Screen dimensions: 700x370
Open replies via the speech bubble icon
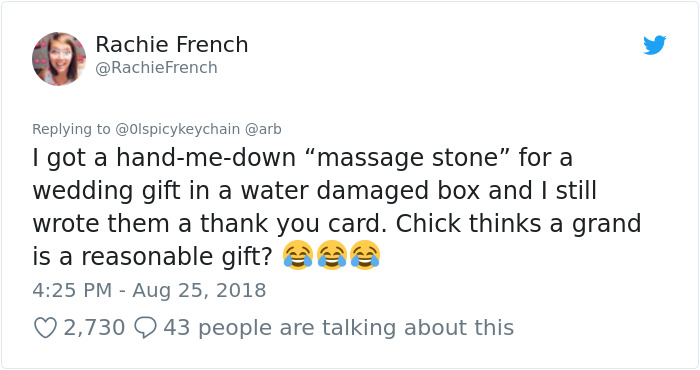tap(145, 328)
